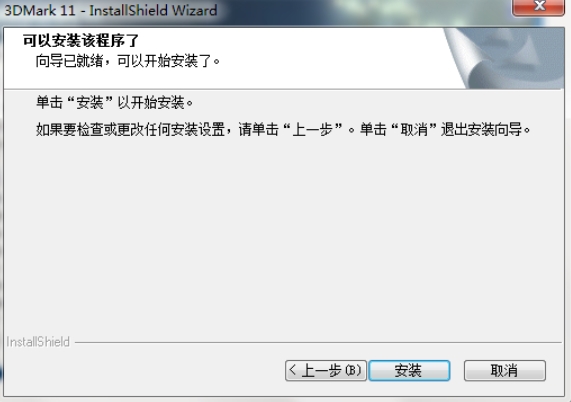
Task: Click the bold heading 可以安装该程序了
Action: click(x=81, y=40)
